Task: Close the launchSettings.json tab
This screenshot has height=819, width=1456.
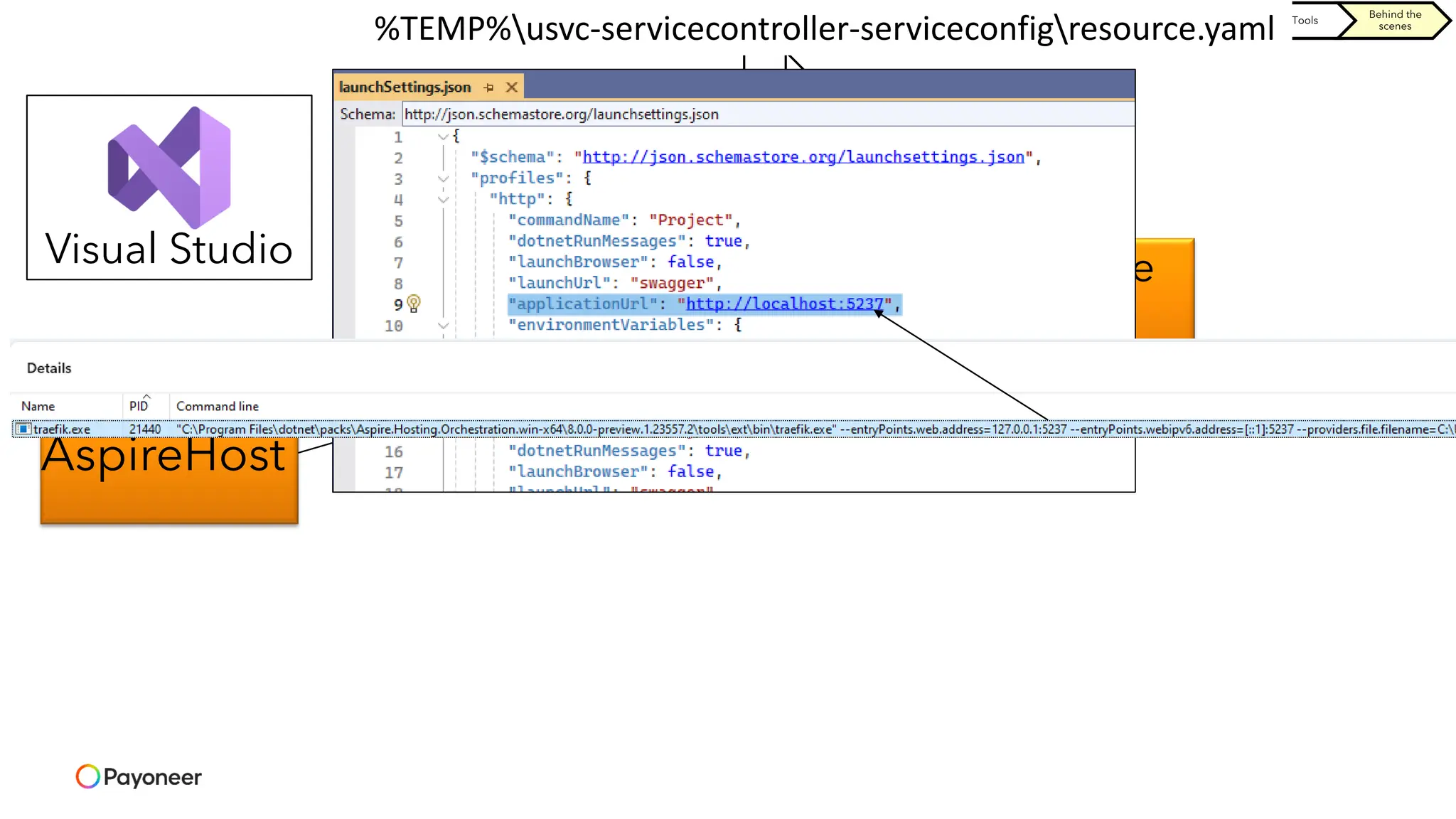Action: (511, 87)
